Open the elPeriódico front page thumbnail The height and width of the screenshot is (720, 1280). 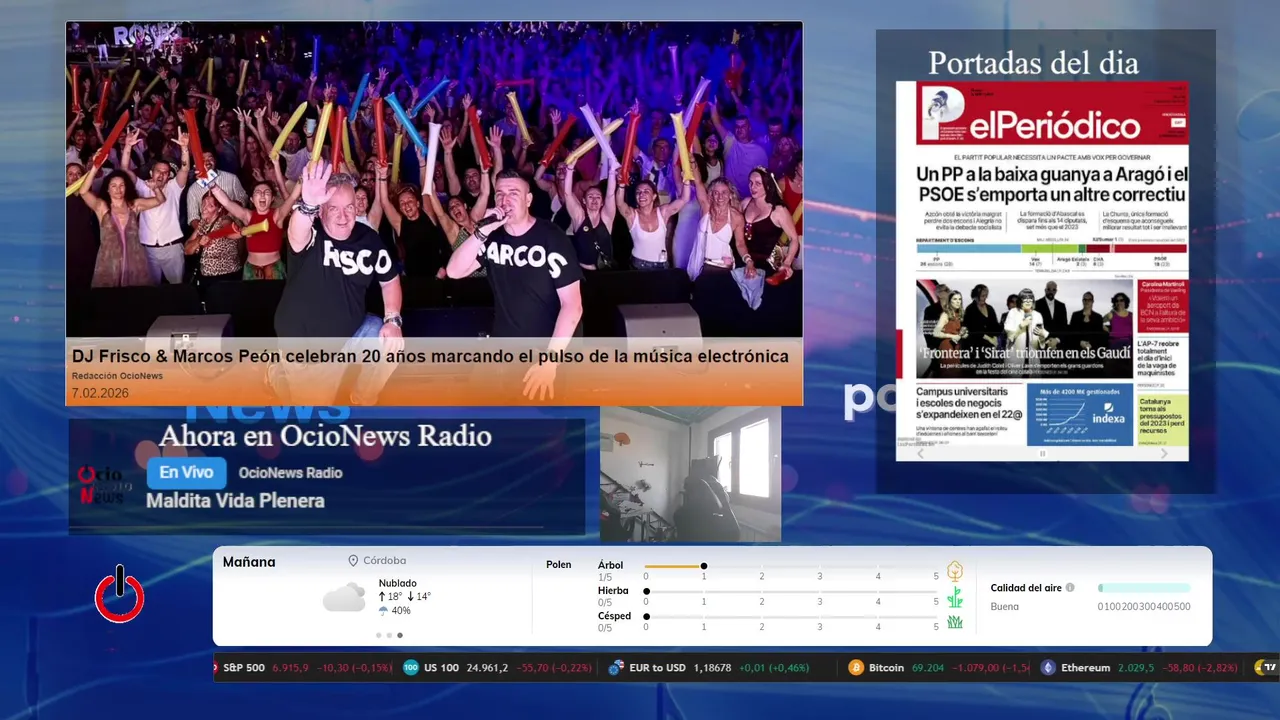(1042, 262)
